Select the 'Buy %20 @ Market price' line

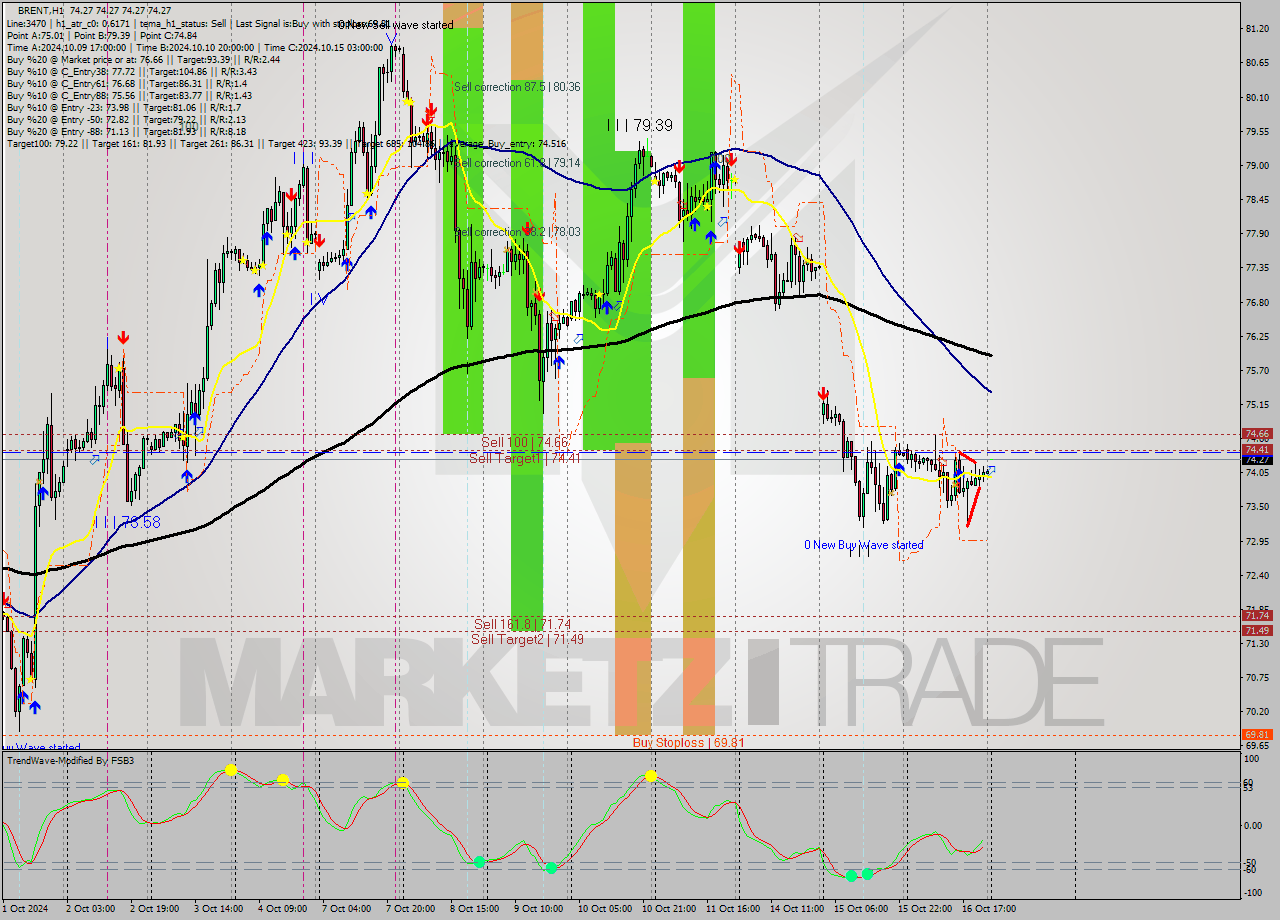pos(143,59)
